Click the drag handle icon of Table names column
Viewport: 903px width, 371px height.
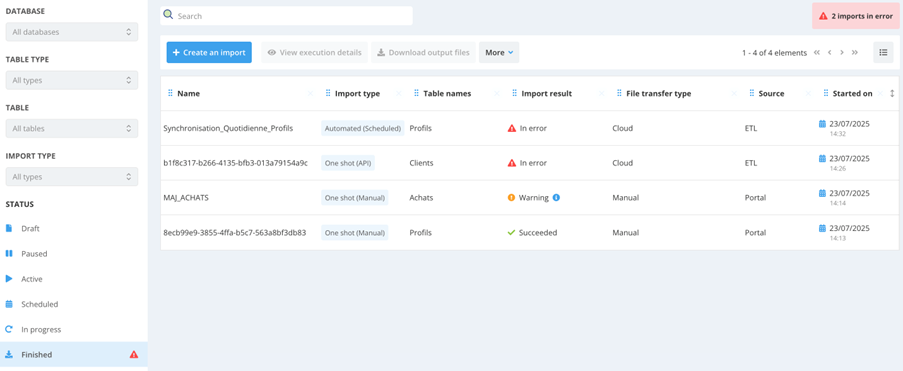coord(416,93)
